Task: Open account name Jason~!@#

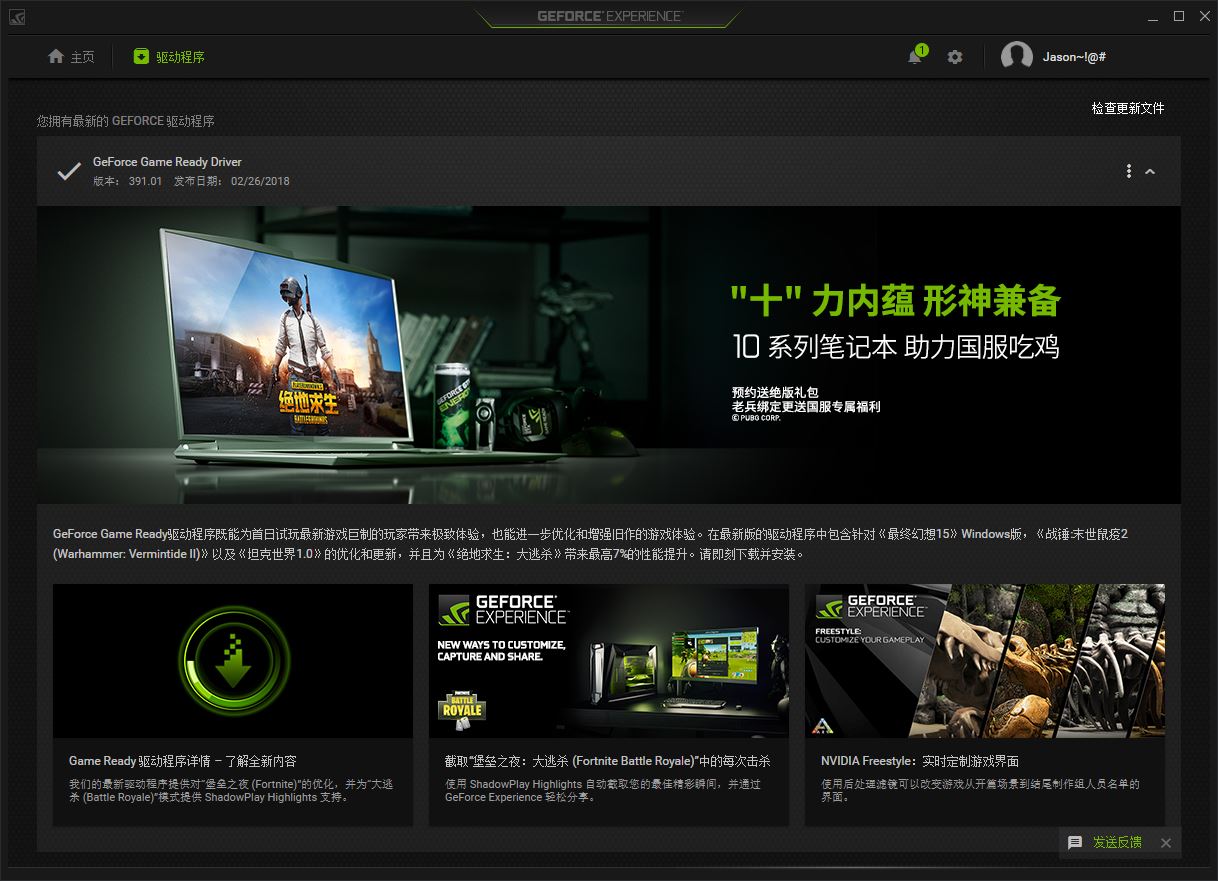Action: tap(1074, 57)
